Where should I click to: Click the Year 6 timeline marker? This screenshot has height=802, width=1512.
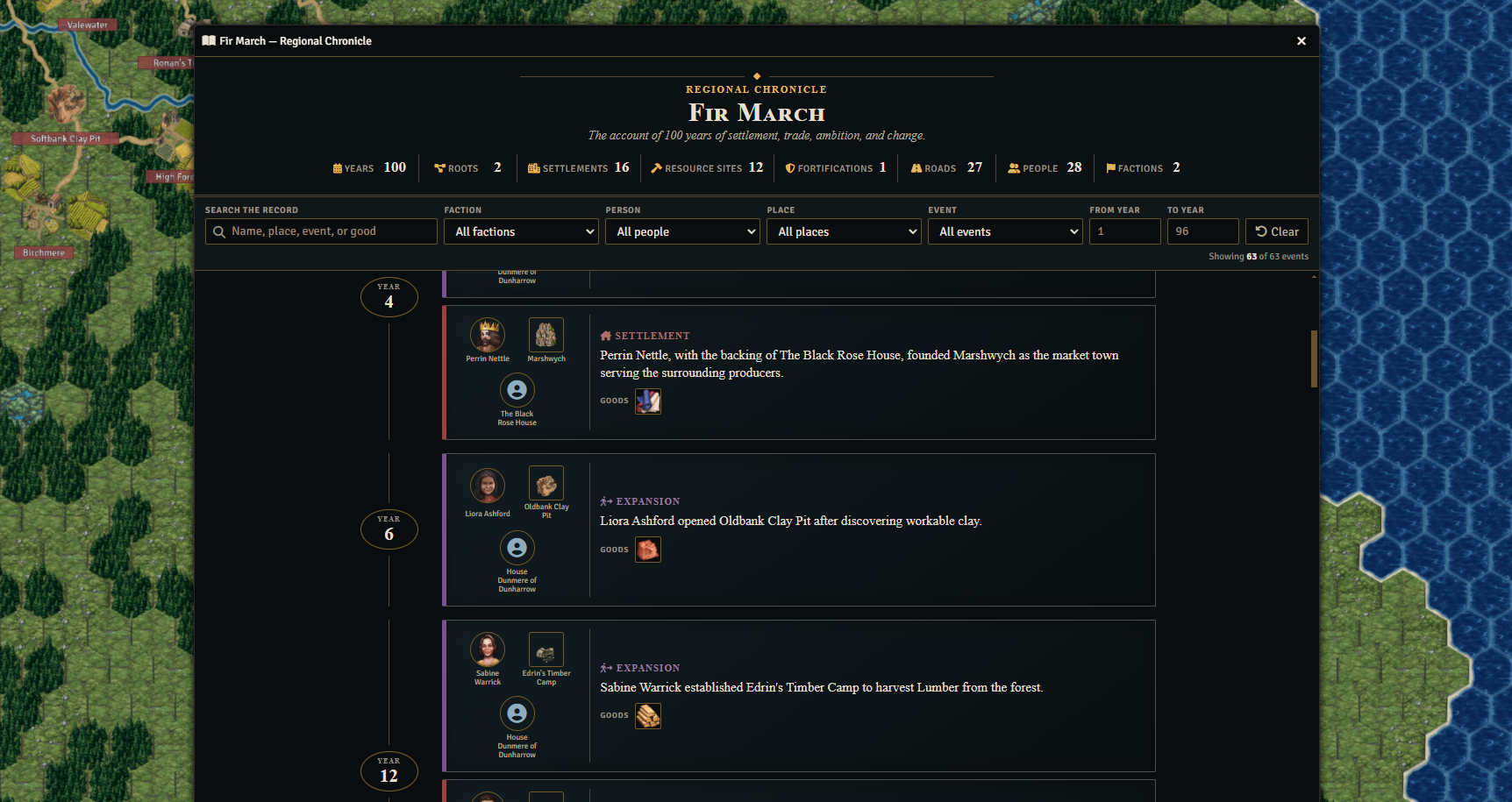click(x=389, y=529)
